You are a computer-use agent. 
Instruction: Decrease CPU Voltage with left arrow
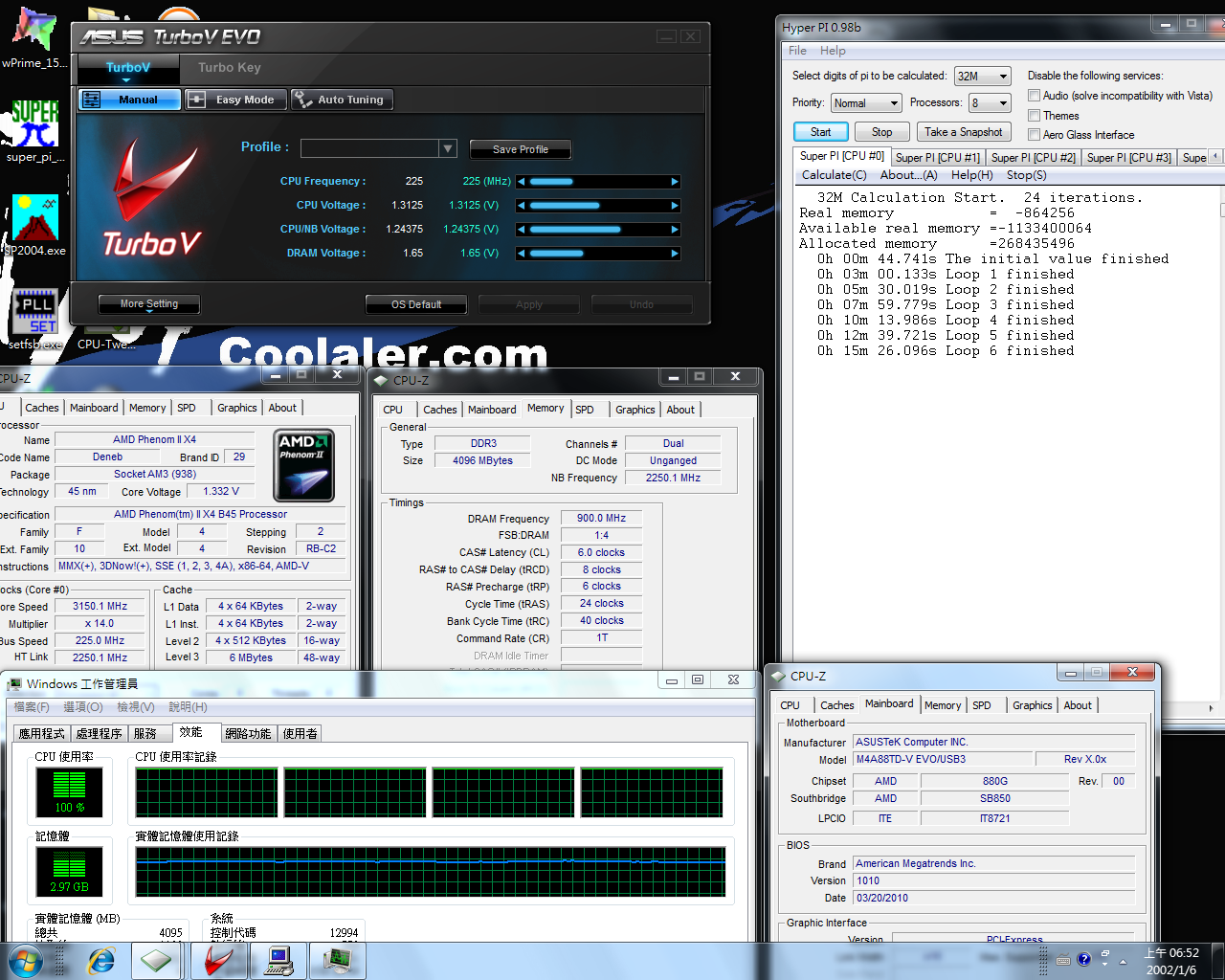(522, 206)
